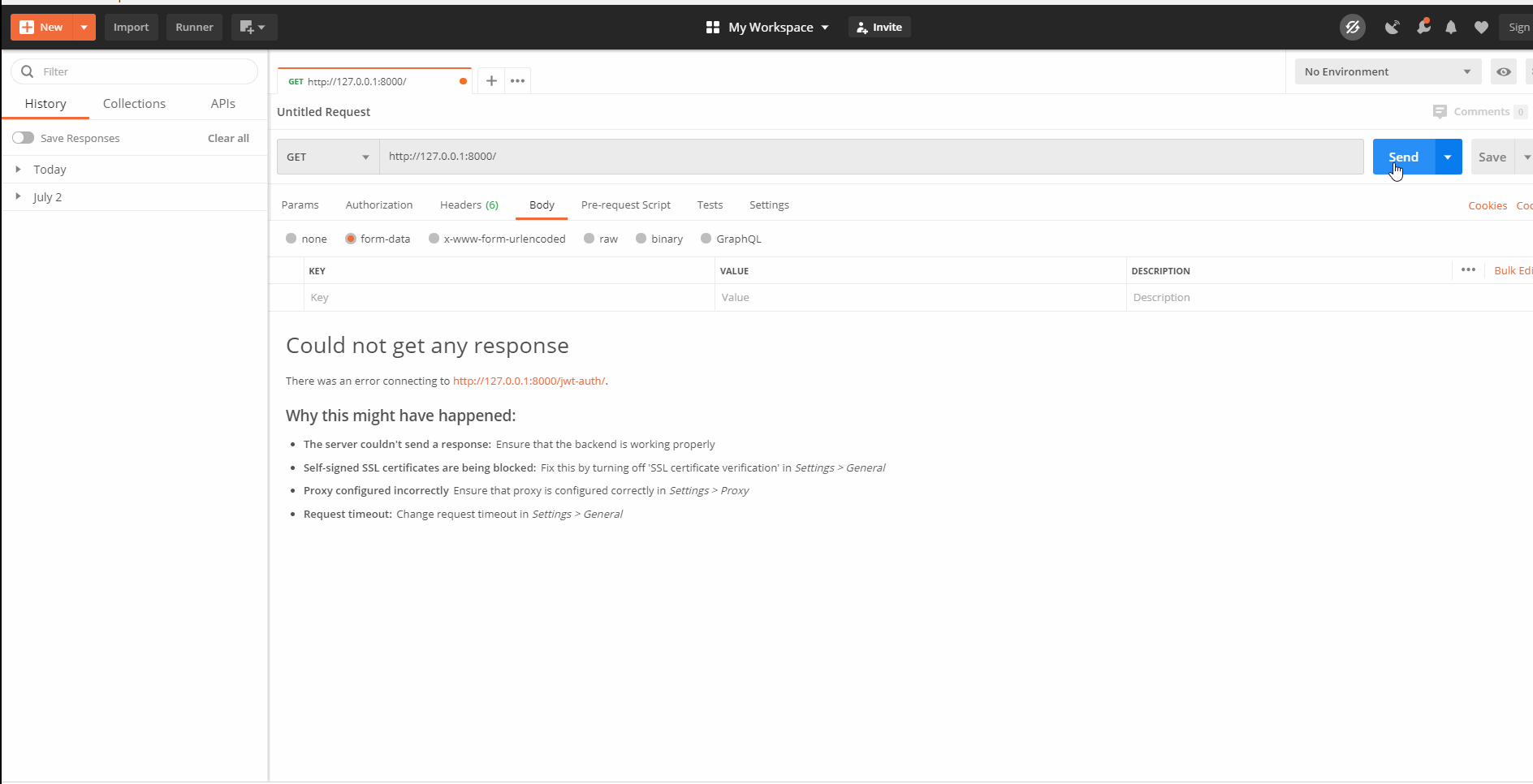Viewport: 1533px width, 784px height.
Task: Choose the x-www-form-urlencoded body option
Action: point(435,238)
